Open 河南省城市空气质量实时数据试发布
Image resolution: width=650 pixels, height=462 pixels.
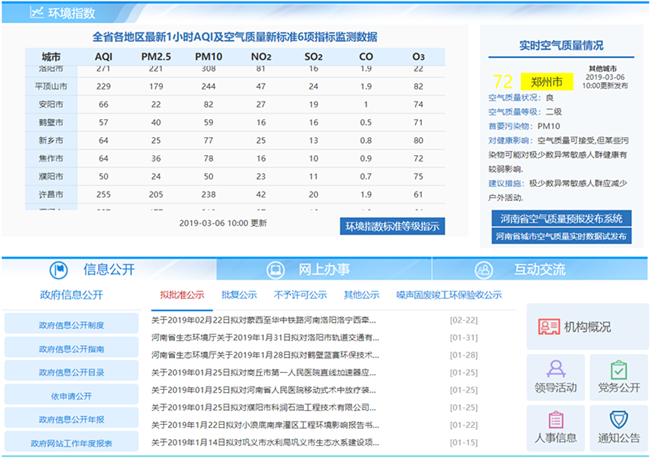(x=564, y=236)
